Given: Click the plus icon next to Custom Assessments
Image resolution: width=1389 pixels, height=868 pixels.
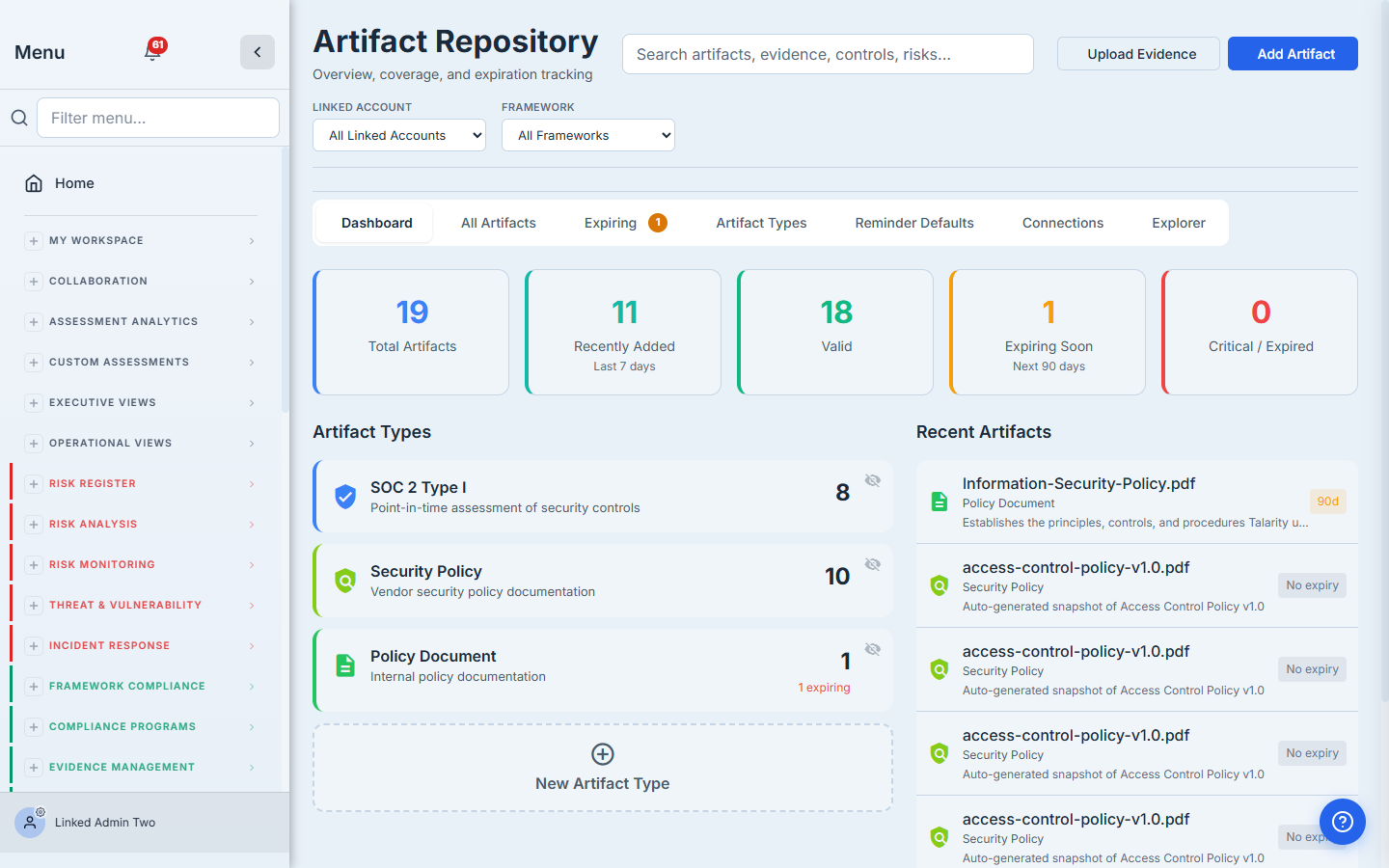Looking at the screenshot, I should [x=34, y=363].
